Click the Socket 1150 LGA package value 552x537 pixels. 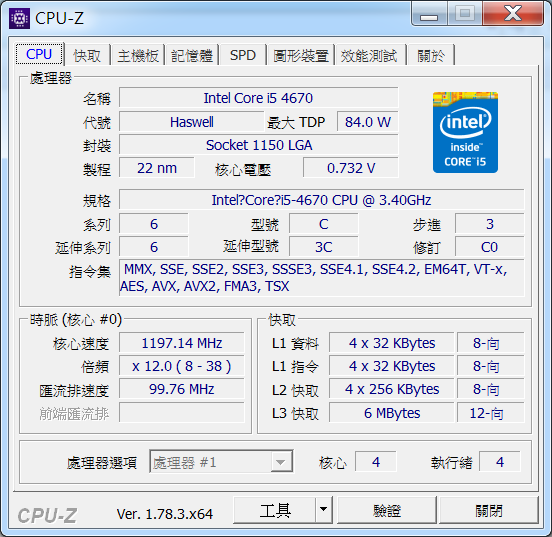[258, 145]
